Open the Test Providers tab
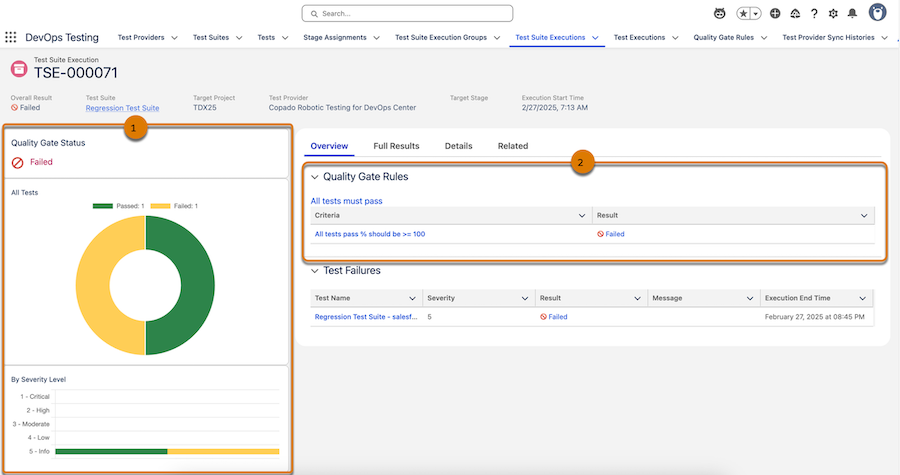 pos(141,37)
